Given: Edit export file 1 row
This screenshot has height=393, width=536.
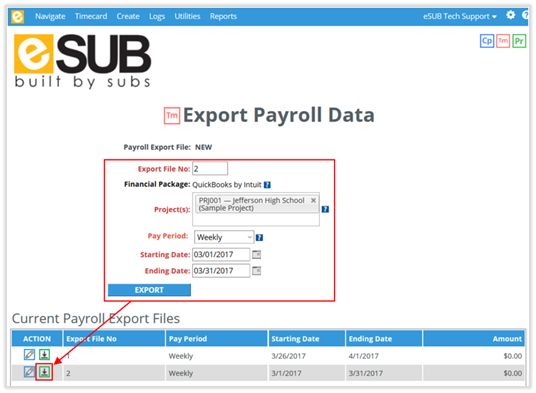Looking at the screenshot, I should coord(29,354).
